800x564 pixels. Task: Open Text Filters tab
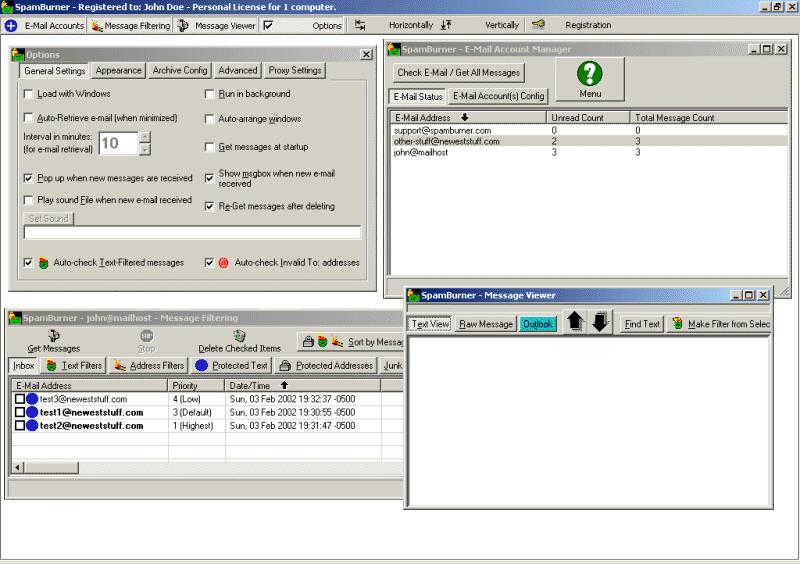coord(74,365)
